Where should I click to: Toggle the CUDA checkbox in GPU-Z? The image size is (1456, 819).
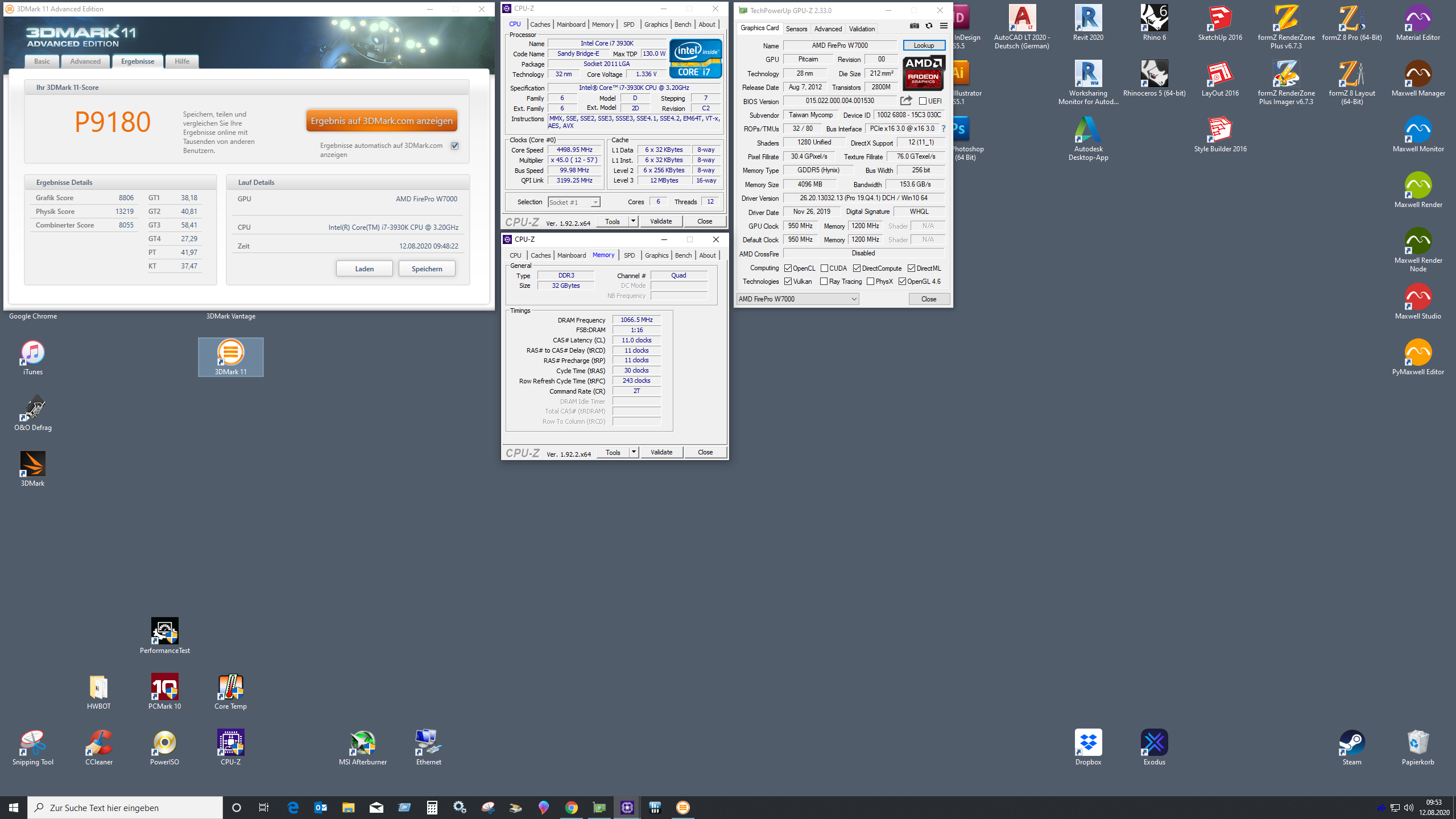(824, 268)
